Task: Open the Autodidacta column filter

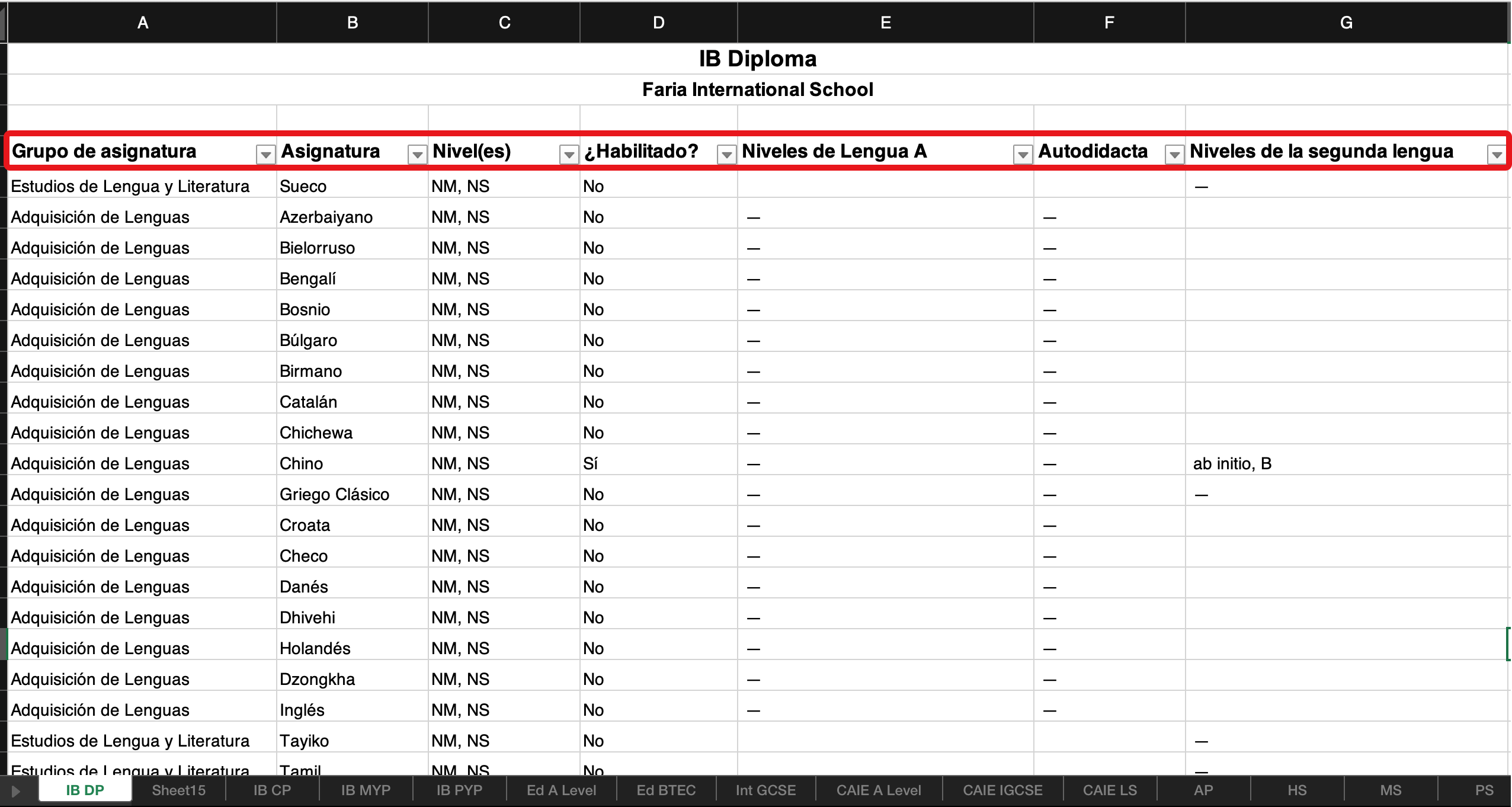Action: [1174, 155]
